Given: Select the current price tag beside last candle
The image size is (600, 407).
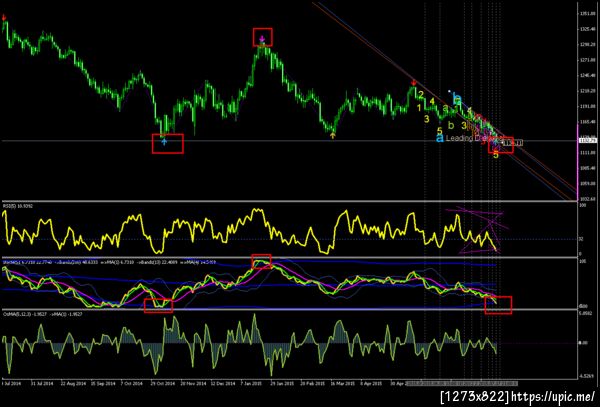Looking at the screenshot, I should pos(513,143).
